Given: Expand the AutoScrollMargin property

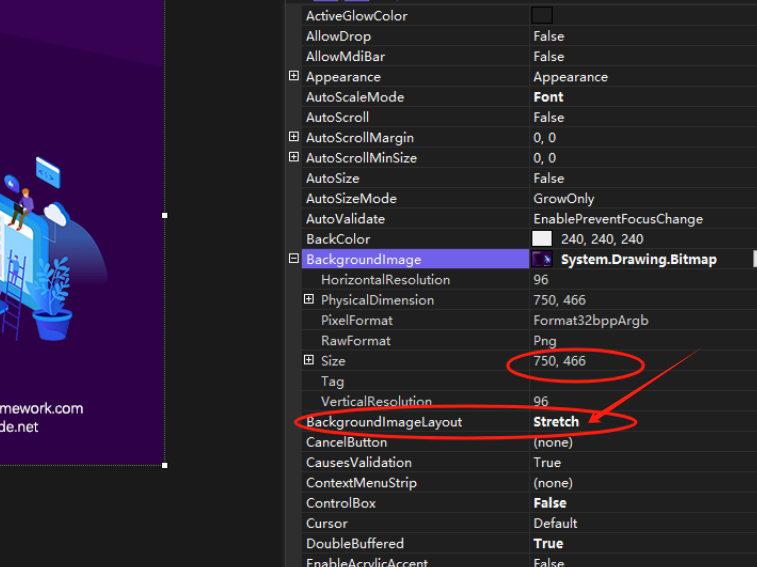Looking at the screenshot, I should point(294,137).
